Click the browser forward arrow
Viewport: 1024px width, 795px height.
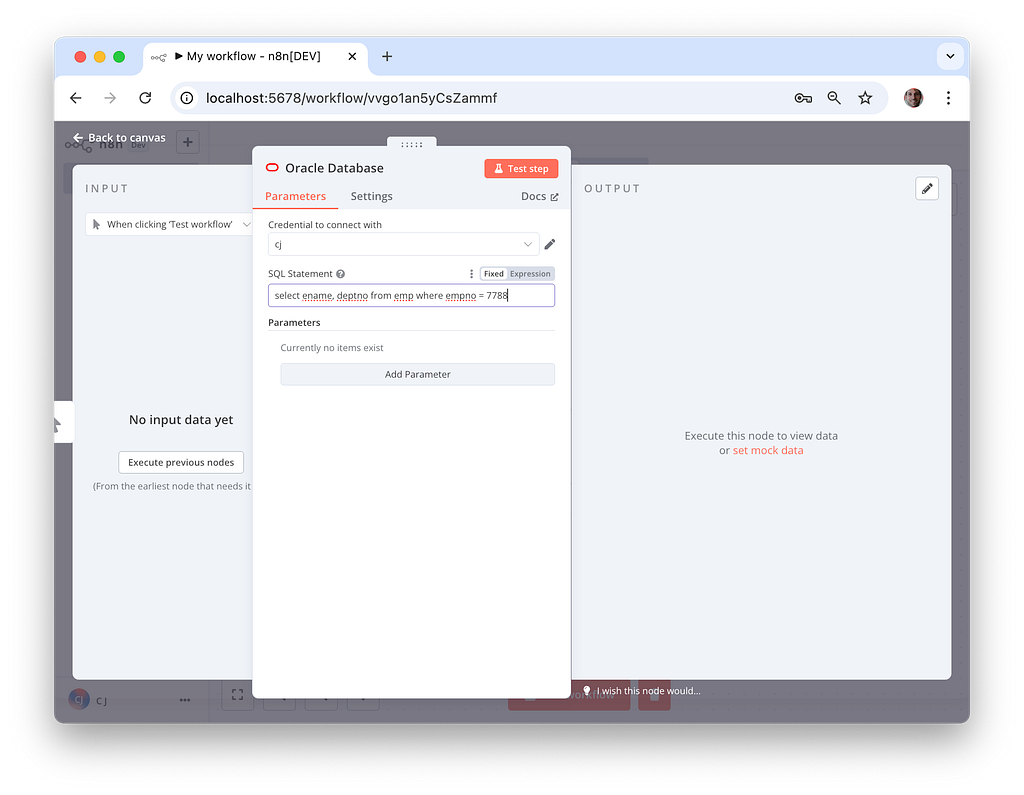point(110,98)
